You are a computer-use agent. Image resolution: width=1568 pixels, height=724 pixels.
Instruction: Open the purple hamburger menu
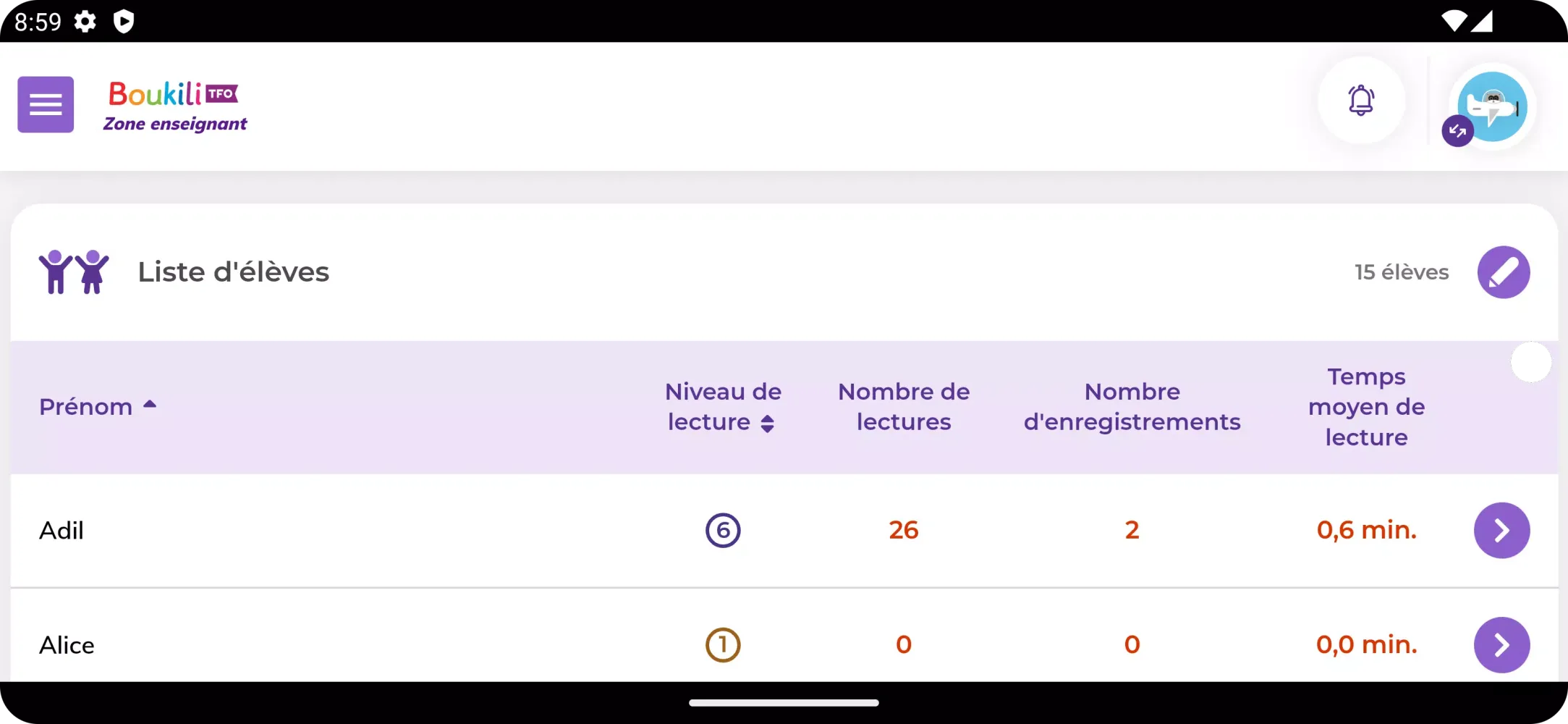(x=46, y=105)
